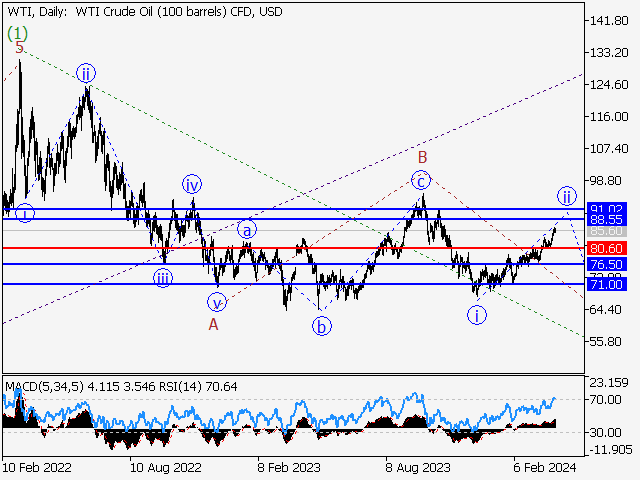Click the circled iii wave label
Image resolution: width=640 pixels, height=480 pixels.
coord(163,278)
